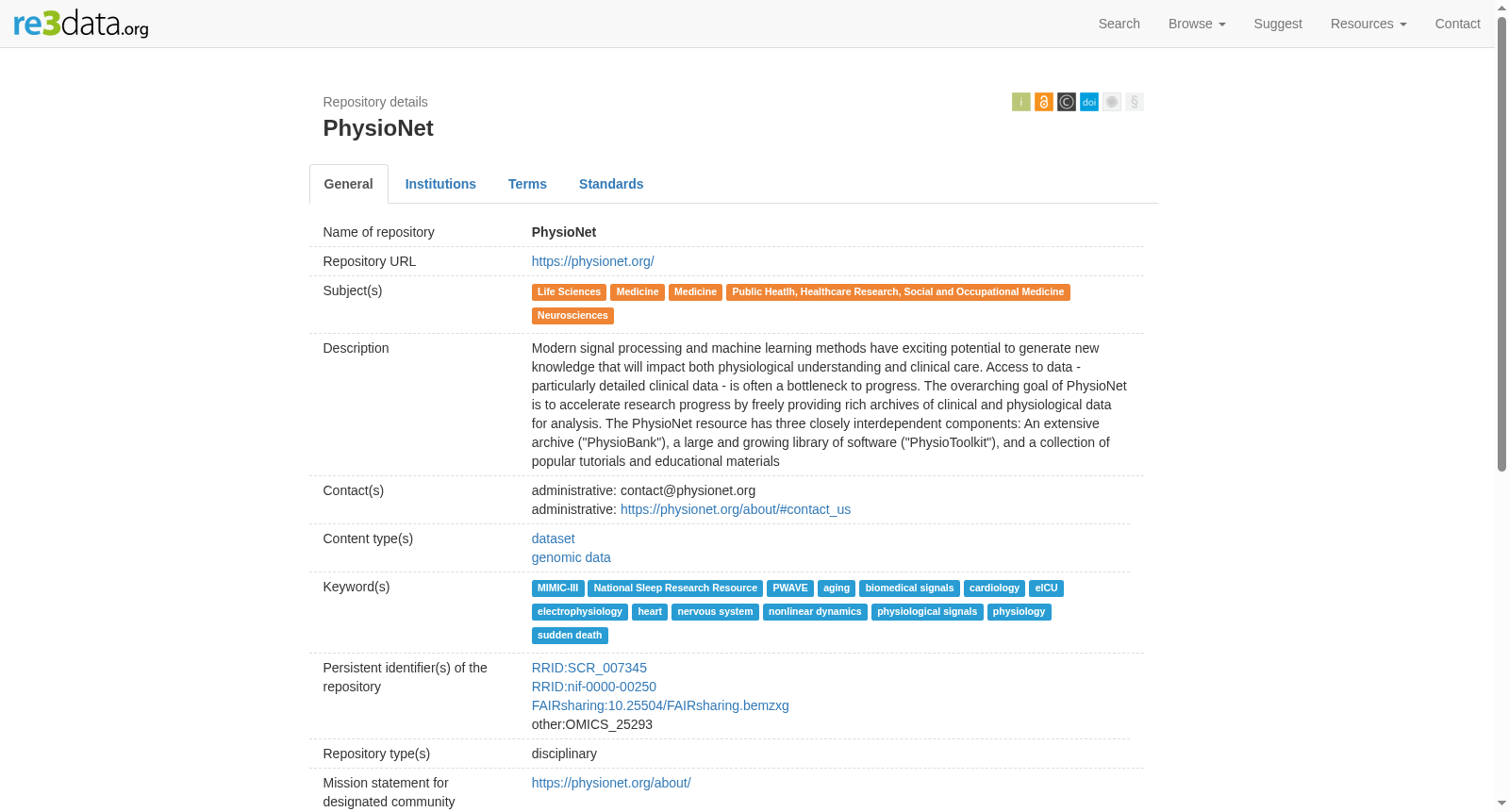Viewport: 1509px width, 812px height.
Task: Open the mission statement physionet.org/about/ link
Action: 611,783
